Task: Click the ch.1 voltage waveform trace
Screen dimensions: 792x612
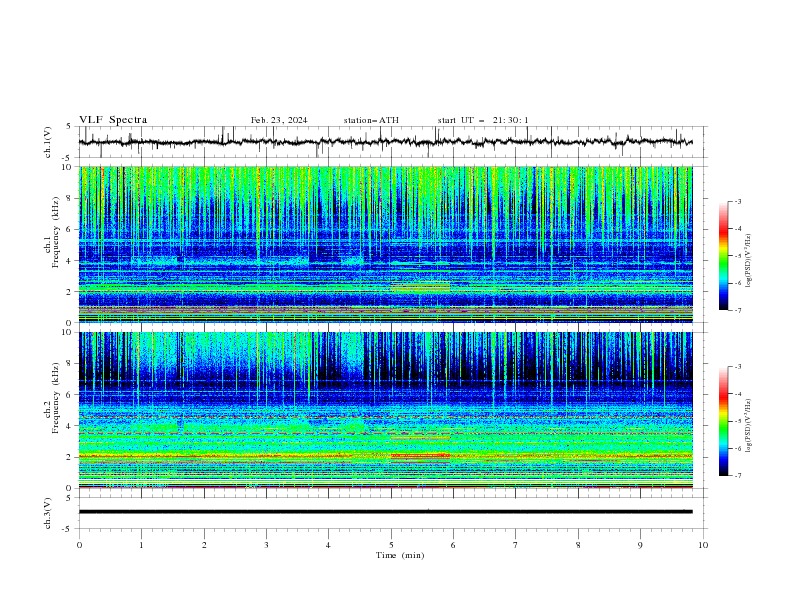Action: pos(385,142)
